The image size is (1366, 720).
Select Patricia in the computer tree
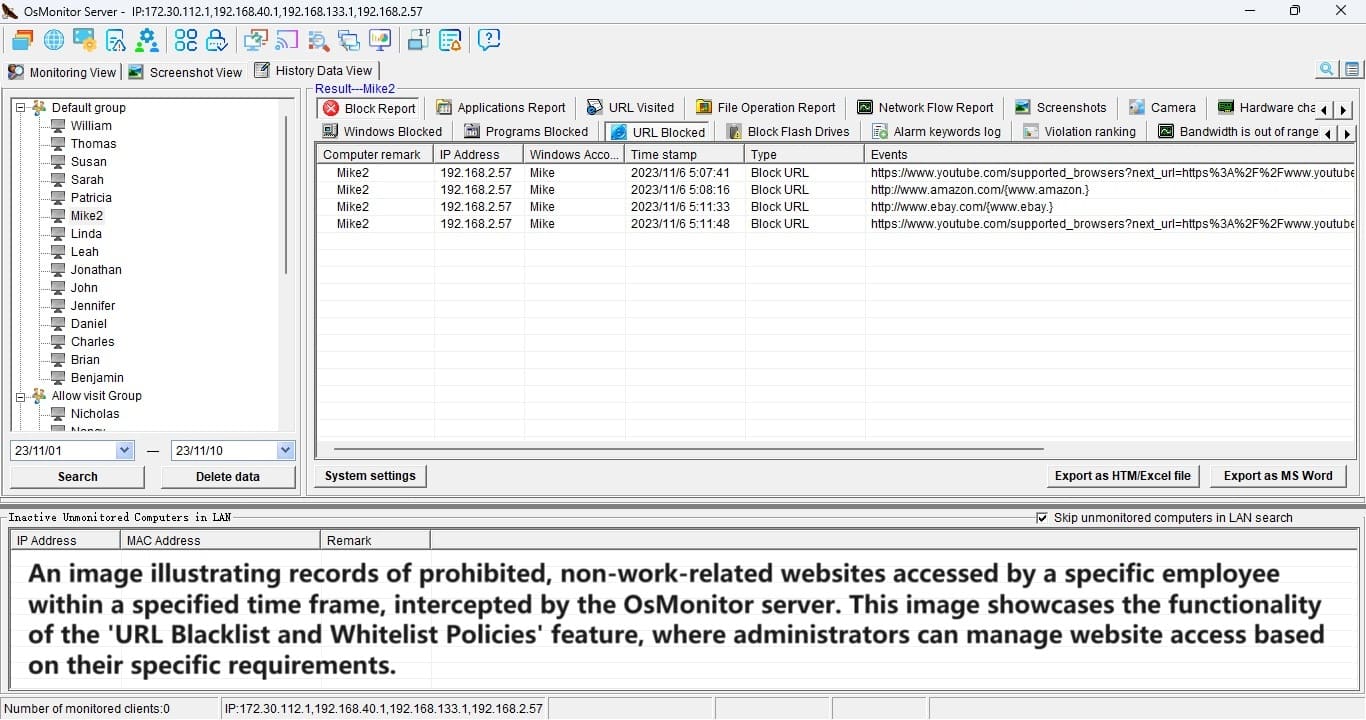click(x=91, y=197)
